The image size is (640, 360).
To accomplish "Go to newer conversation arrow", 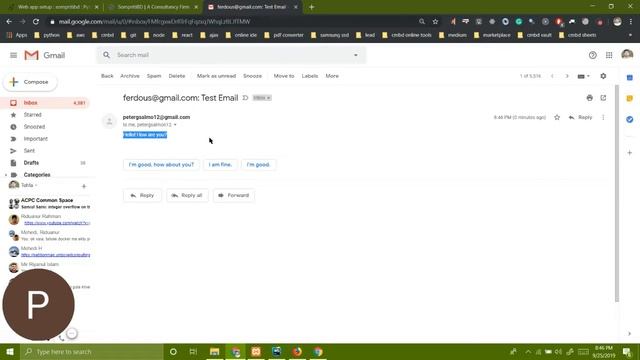I will tap(552, 76).
